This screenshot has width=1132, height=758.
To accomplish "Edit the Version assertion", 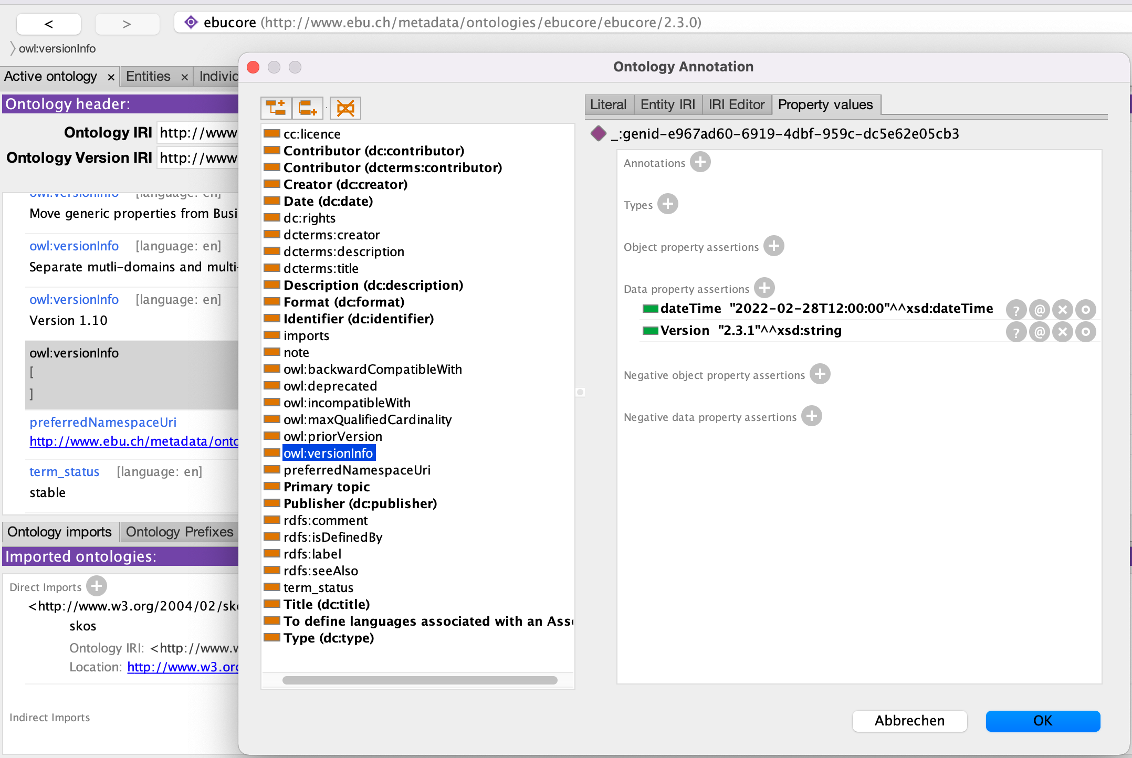I will pyautogui.click(x=1085, y=332).
